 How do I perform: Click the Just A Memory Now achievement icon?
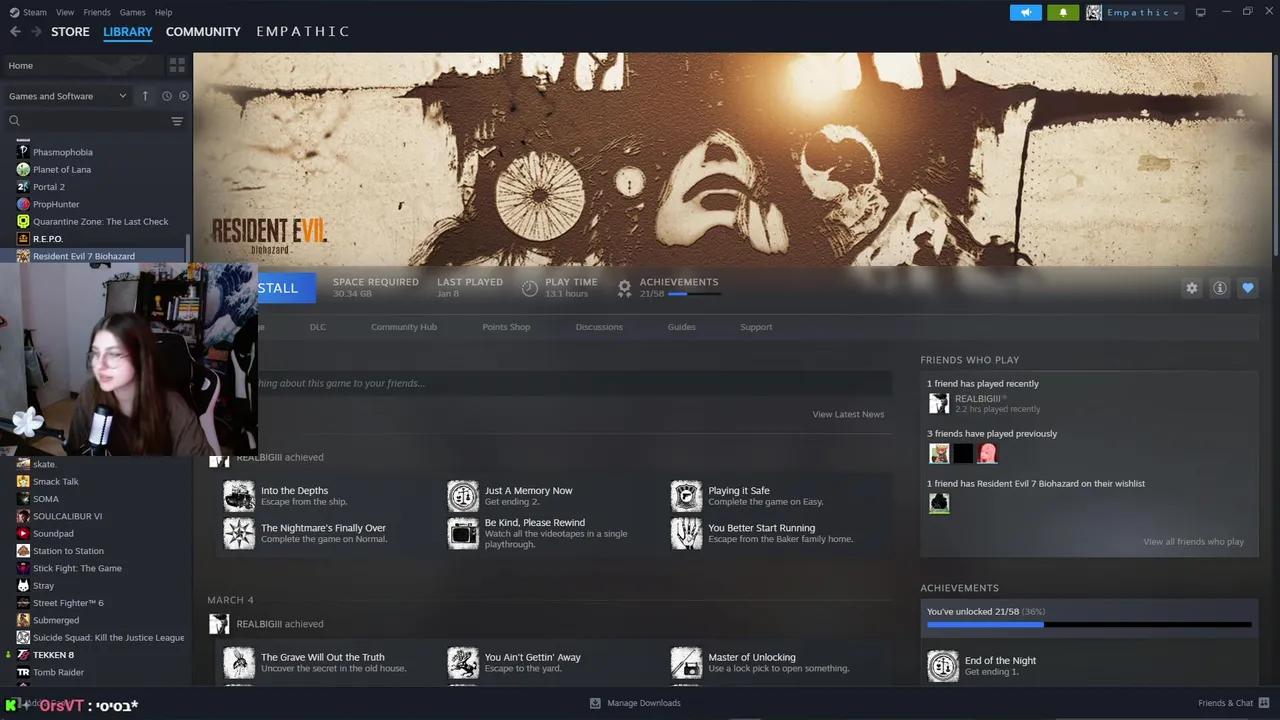[x=463, y=496]
